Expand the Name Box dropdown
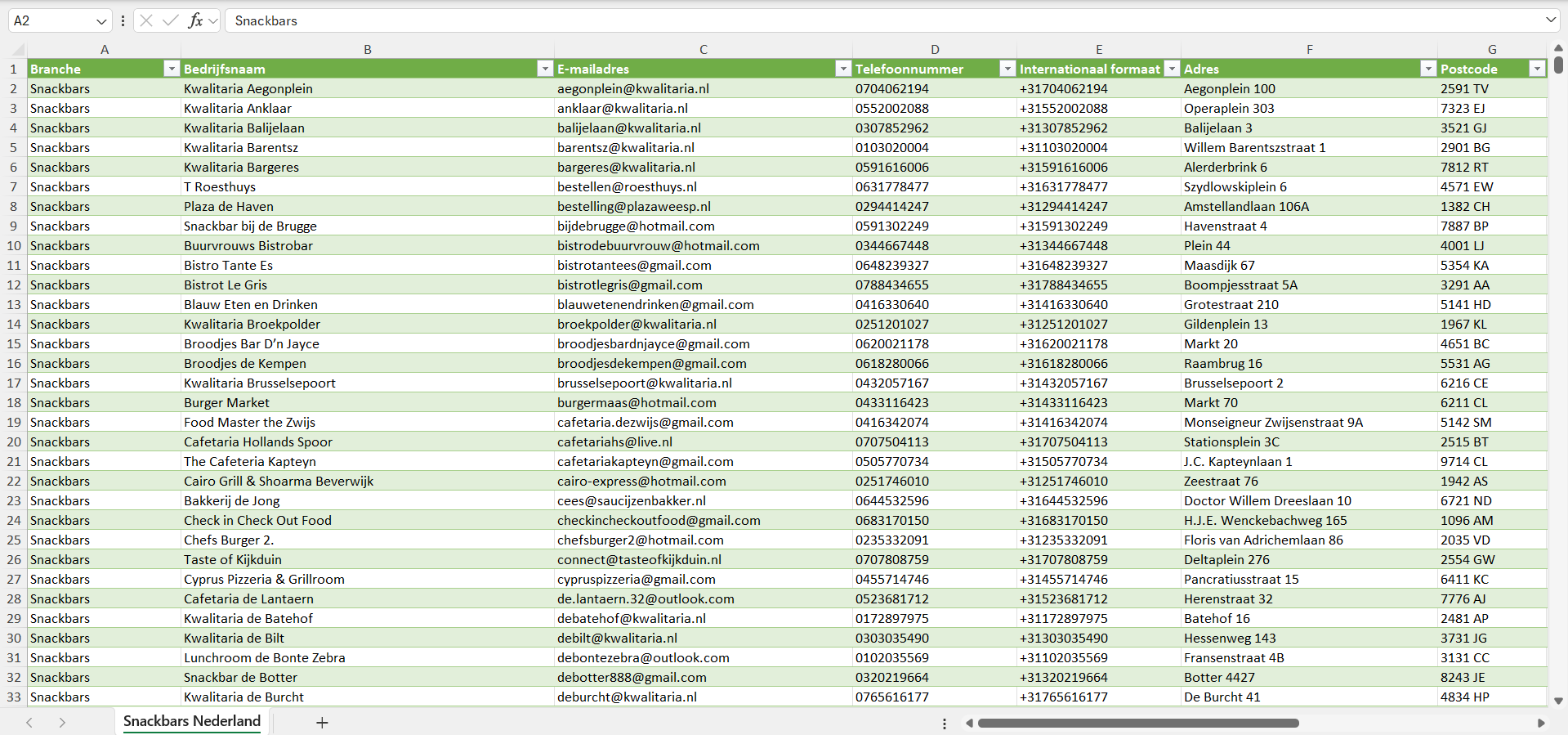This screenshot has width=1568, height=735. coord(101,21)
